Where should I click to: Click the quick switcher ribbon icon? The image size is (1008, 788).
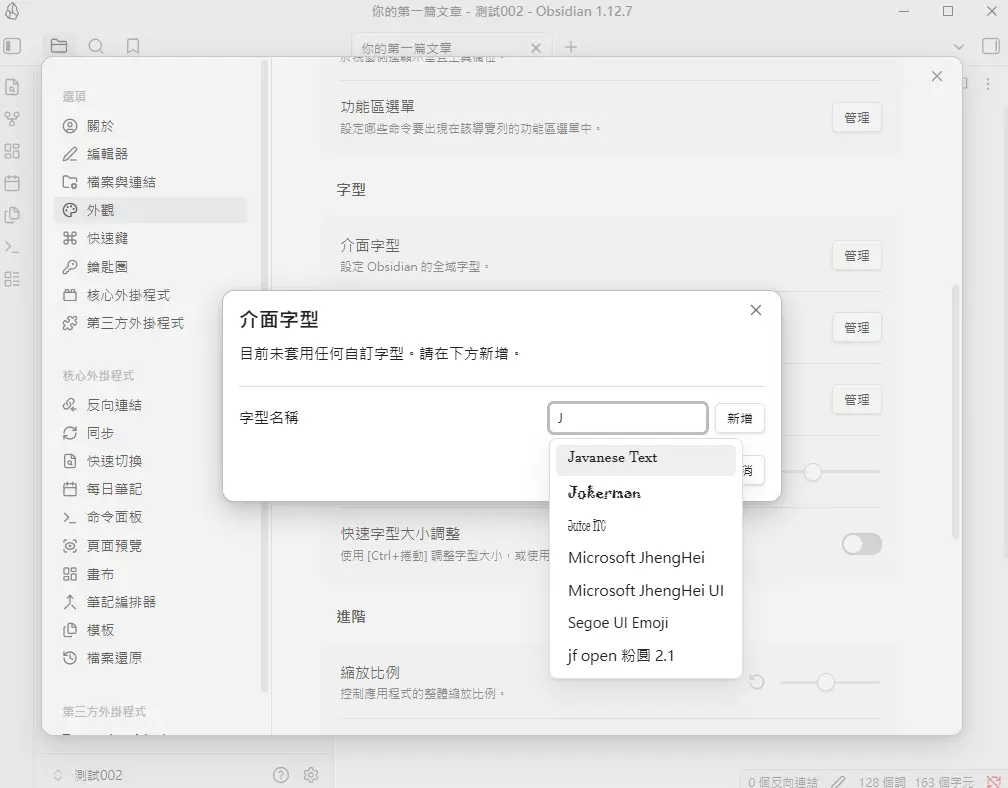12,87
